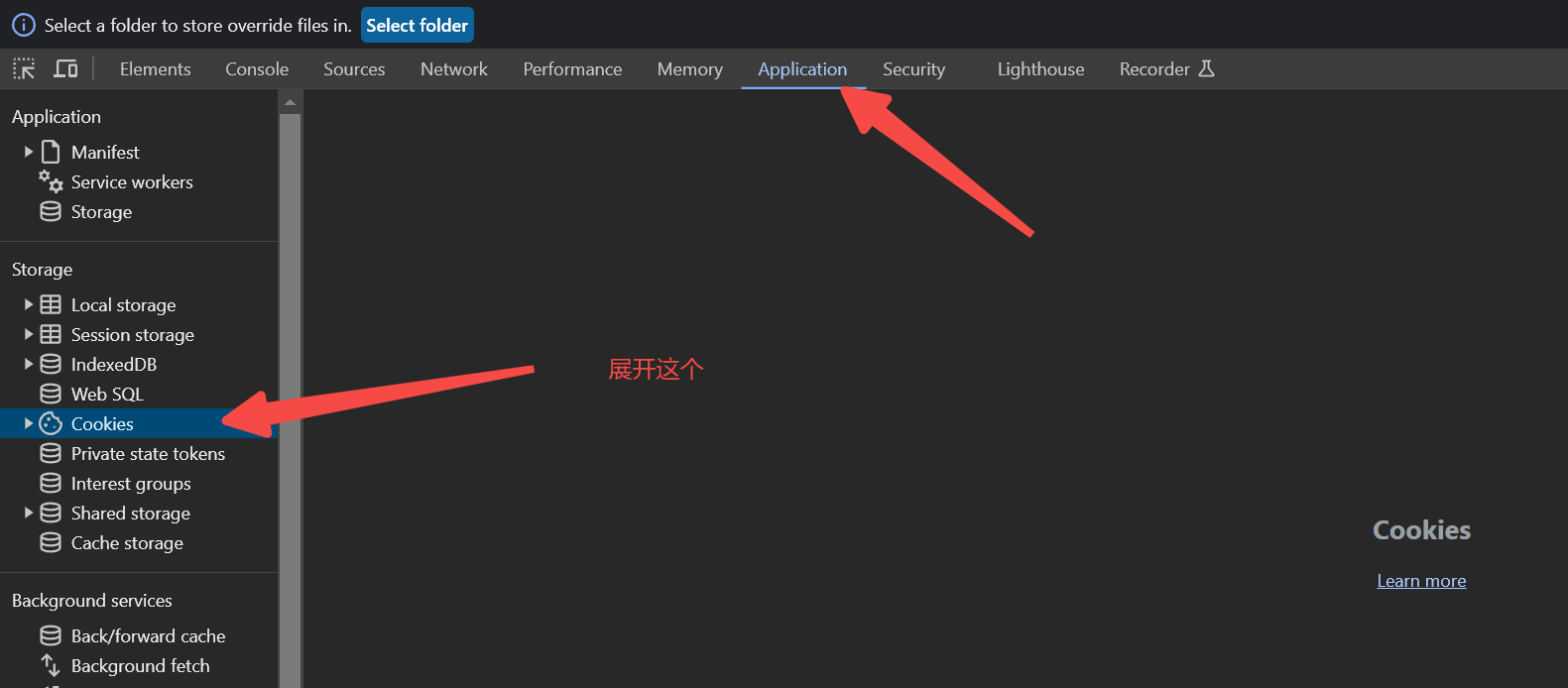This screenshot has width=1568, height=688.
Task: Toggle the device toolbar icon
Action: coord(65,68)
